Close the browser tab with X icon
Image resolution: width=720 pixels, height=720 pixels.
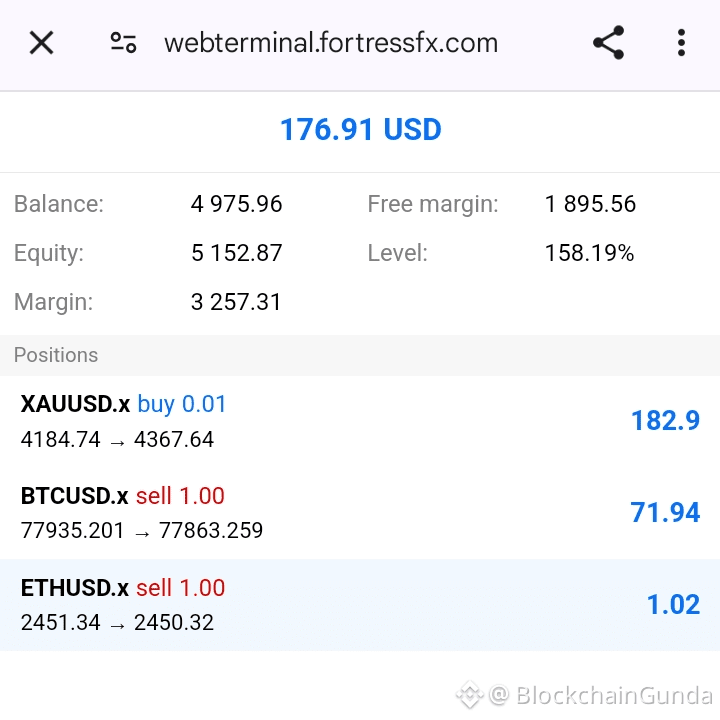[41, 43]
